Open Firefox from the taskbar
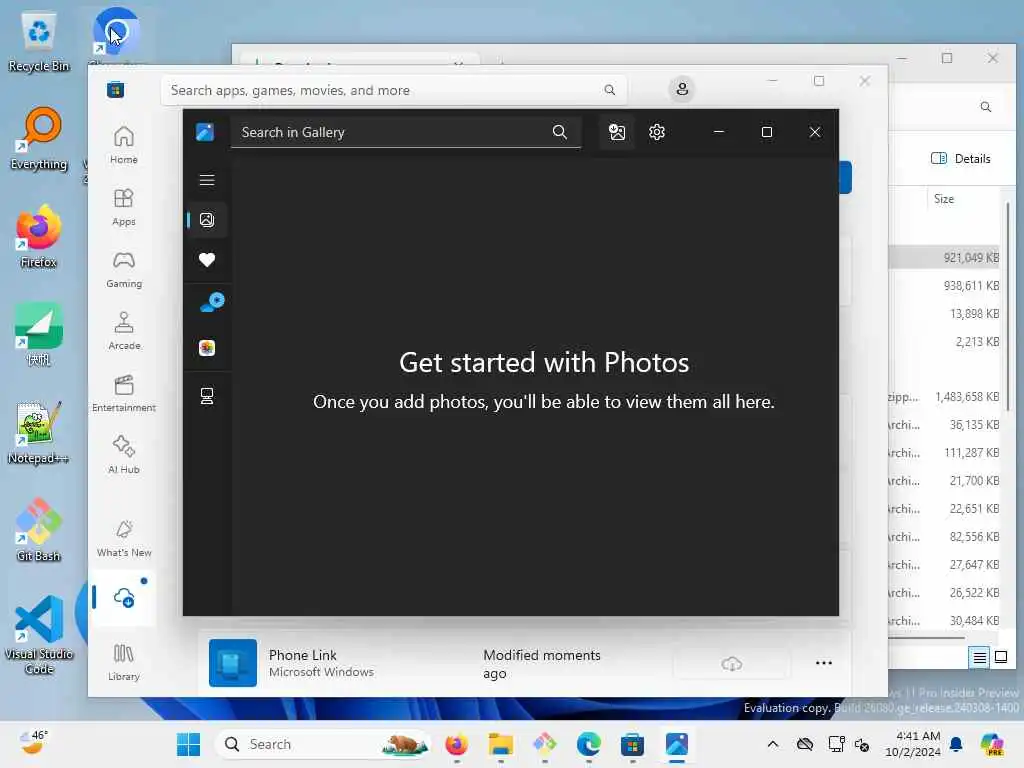This screenshot has width=1024, height=768. click(456, 744)
